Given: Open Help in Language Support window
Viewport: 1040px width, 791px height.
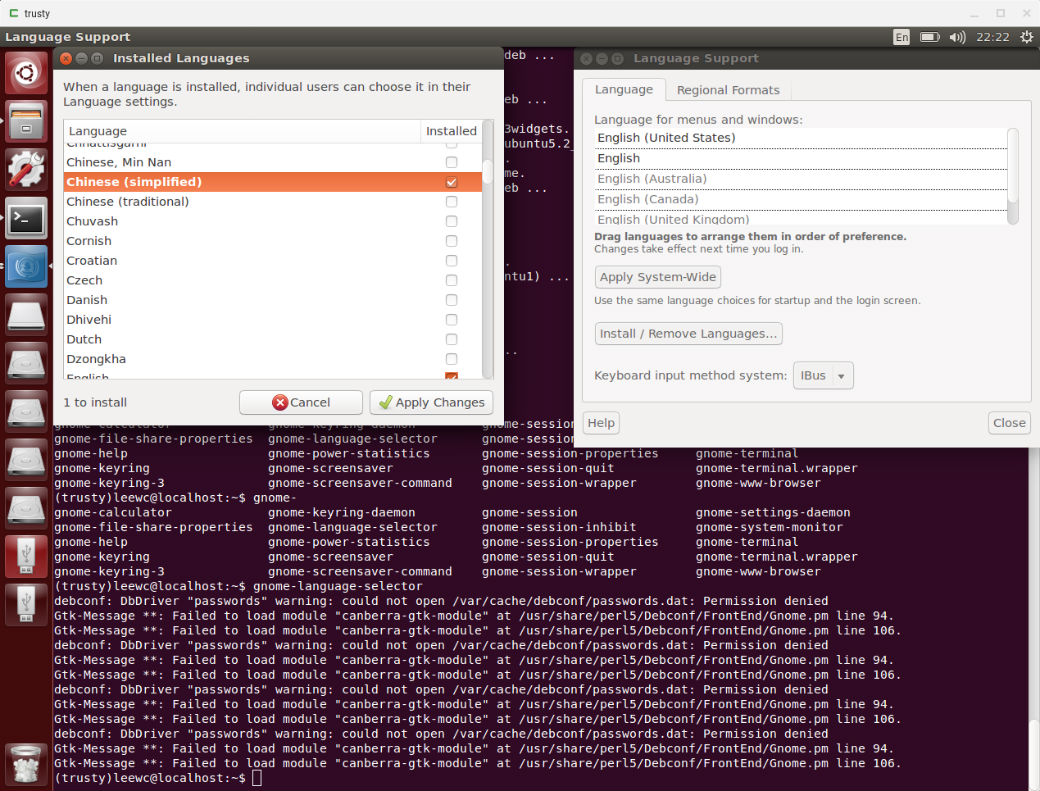Looking at the screenshot, I should 601,423.
